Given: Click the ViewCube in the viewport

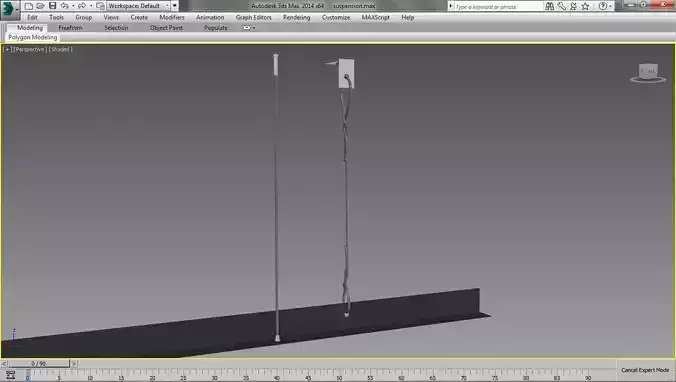Looking at the screenshot, I should (x=648, y=72).
